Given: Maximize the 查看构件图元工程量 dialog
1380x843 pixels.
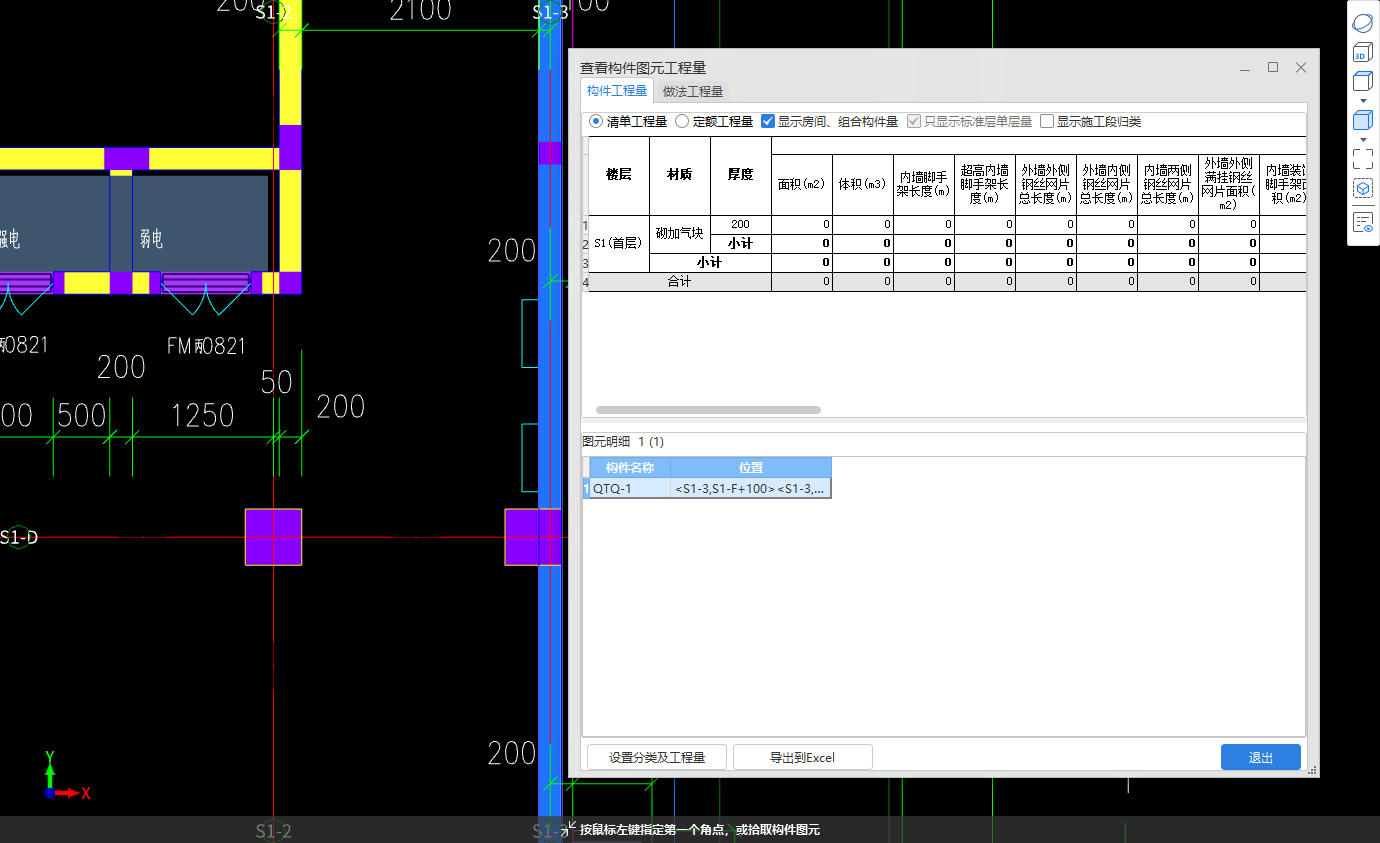Looking at the screenshot, I should point(1273,68).
